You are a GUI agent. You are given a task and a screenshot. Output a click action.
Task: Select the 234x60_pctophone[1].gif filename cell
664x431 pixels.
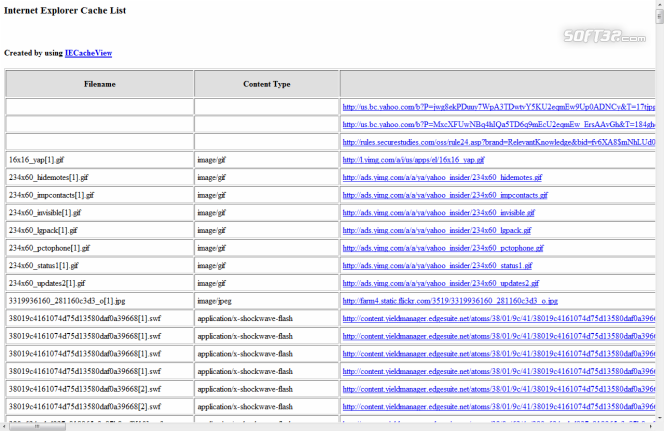pyautogui.click(x=100, y=248)
